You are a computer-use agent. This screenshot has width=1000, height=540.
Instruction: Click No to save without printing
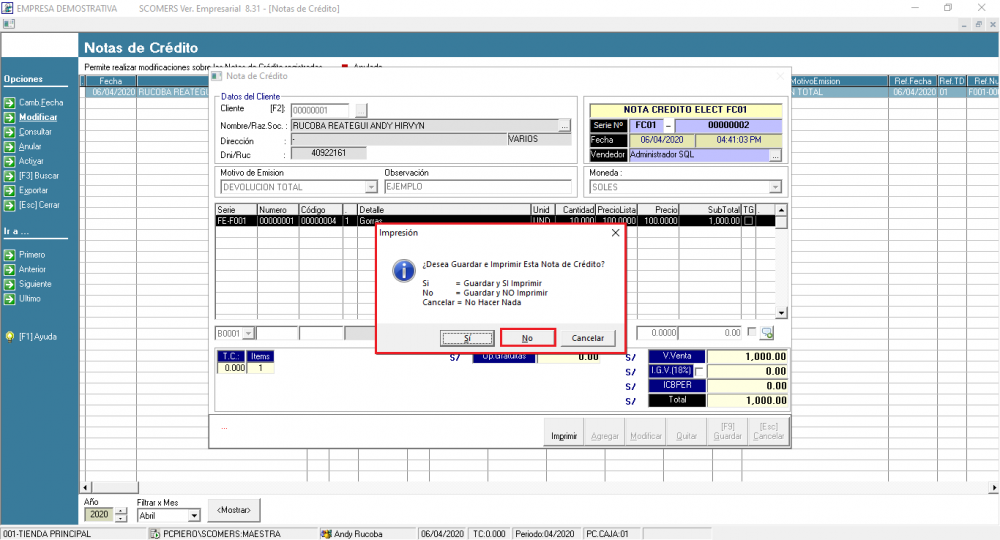click(527, 338)
